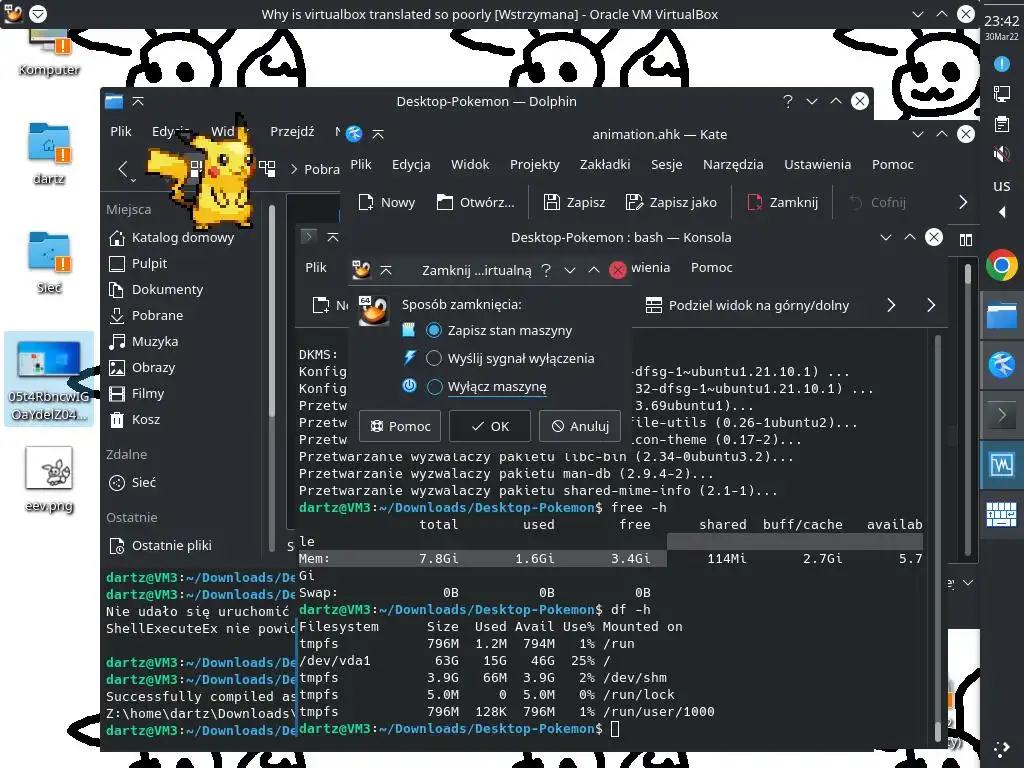Open Kate Narzędzia menu

[733, 165]
